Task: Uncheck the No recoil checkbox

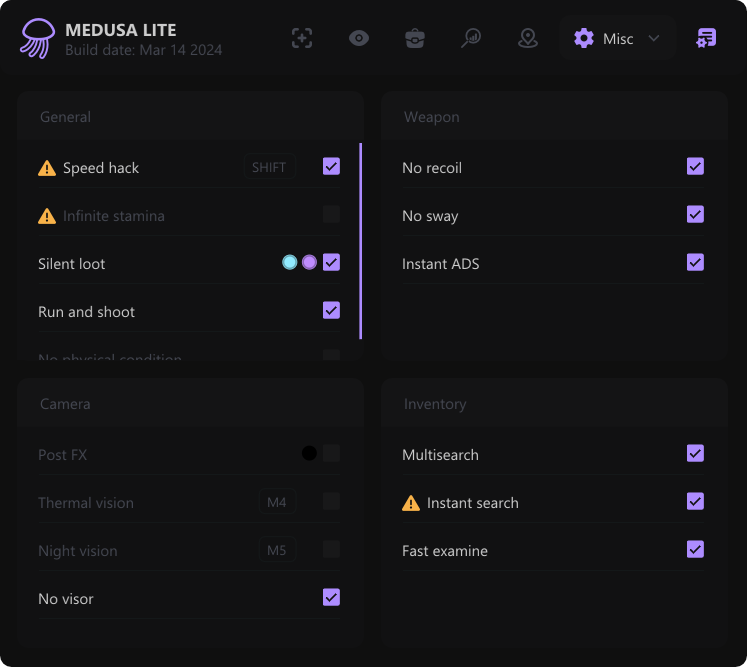Action: 695,166
